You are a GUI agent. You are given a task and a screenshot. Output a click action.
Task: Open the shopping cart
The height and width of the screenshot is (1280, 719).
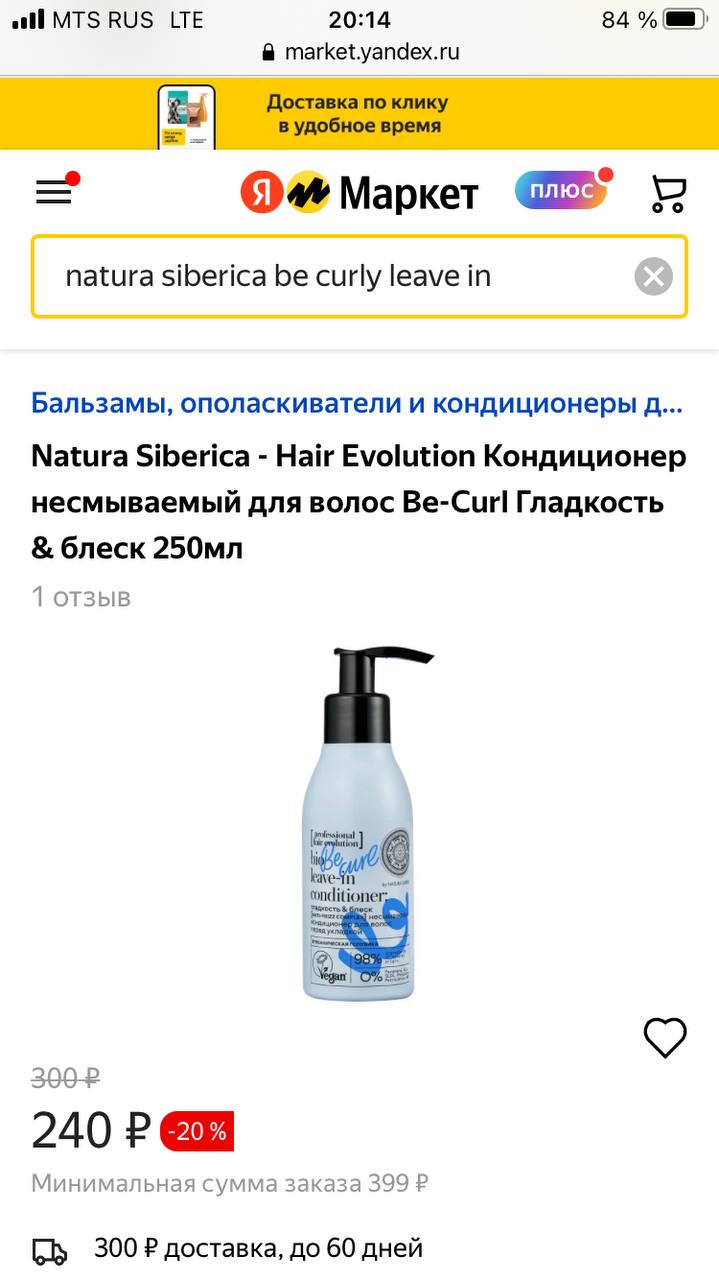667,192
